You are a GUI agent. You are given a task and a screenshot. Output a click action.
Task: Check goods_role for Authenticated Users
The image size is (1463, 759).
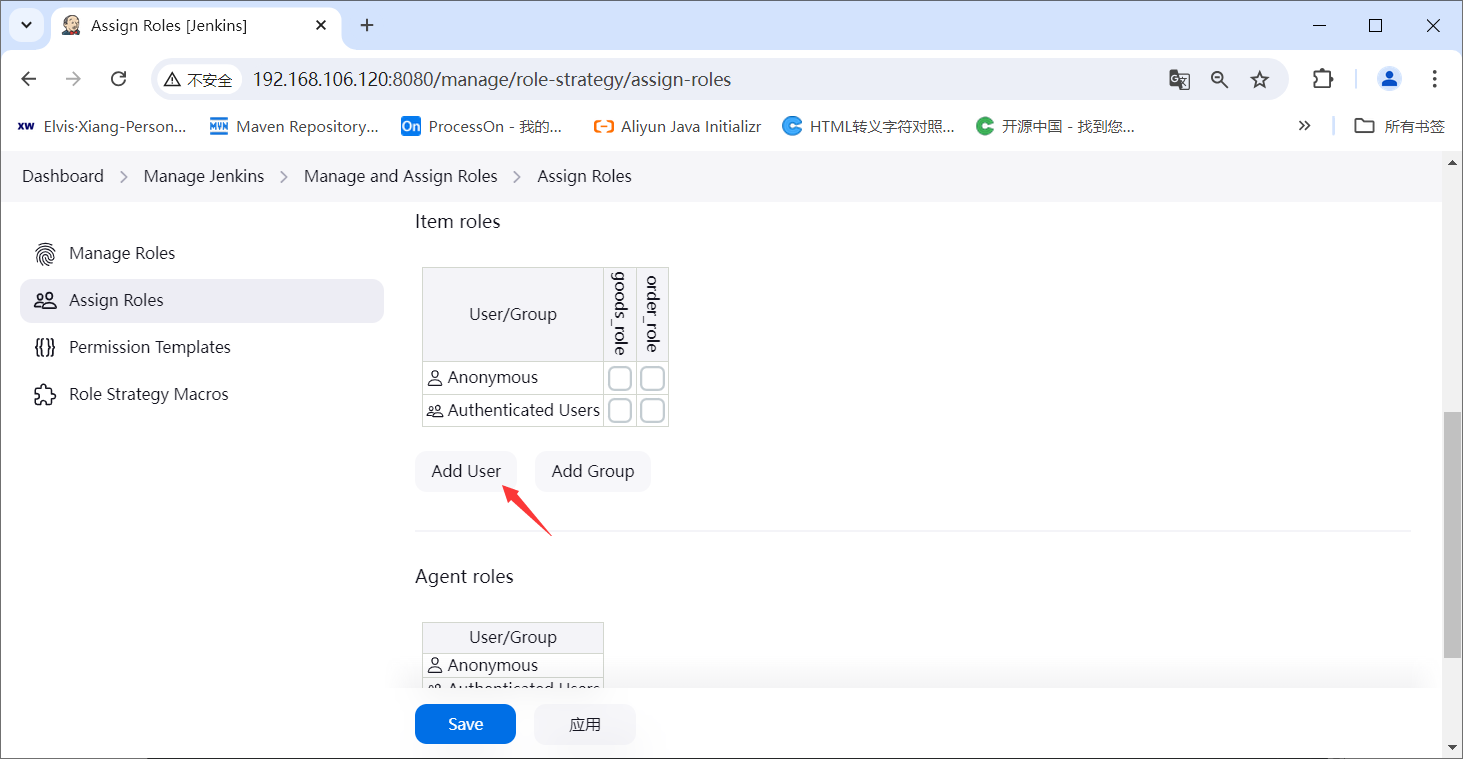[x=620, y=410]
